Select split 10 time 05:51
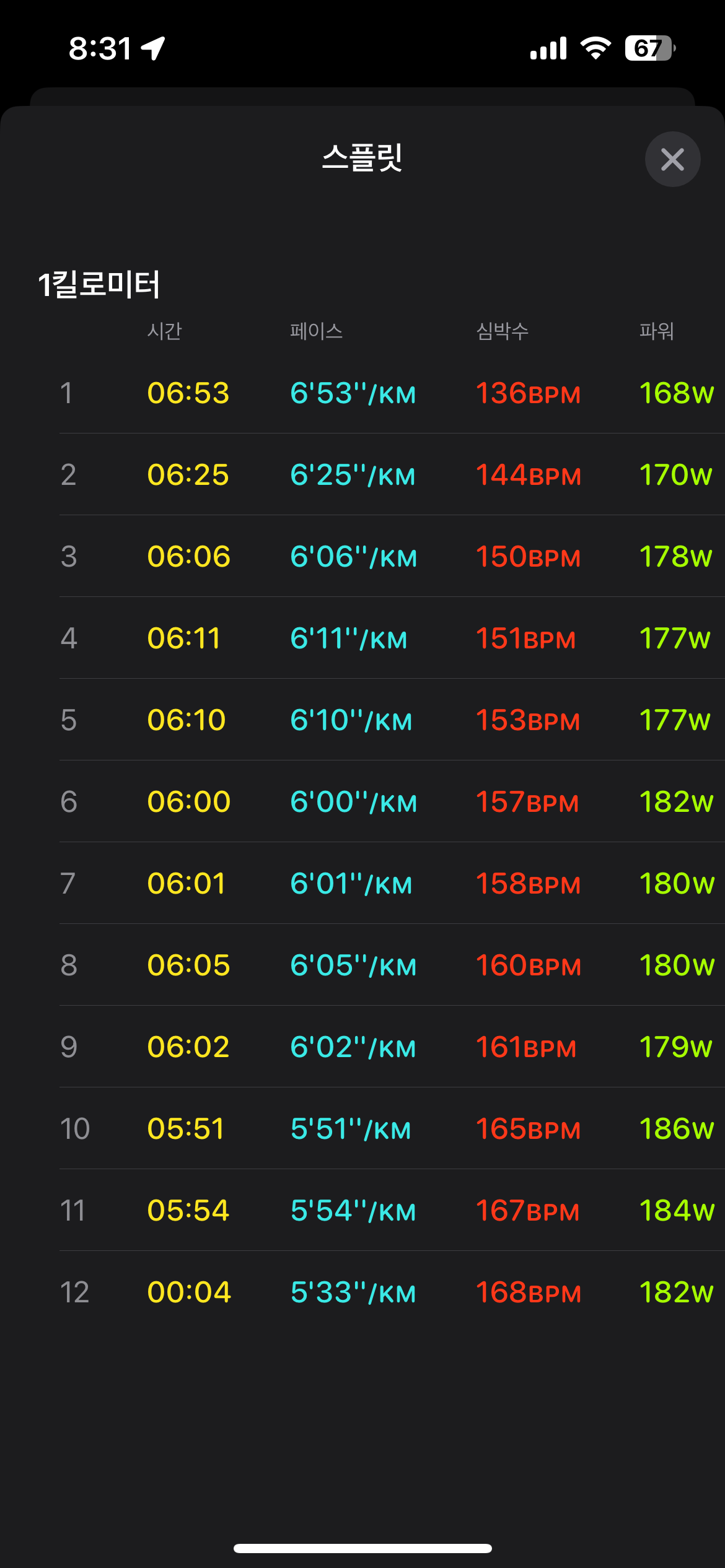725x1568 pixels. point(186,1129)
